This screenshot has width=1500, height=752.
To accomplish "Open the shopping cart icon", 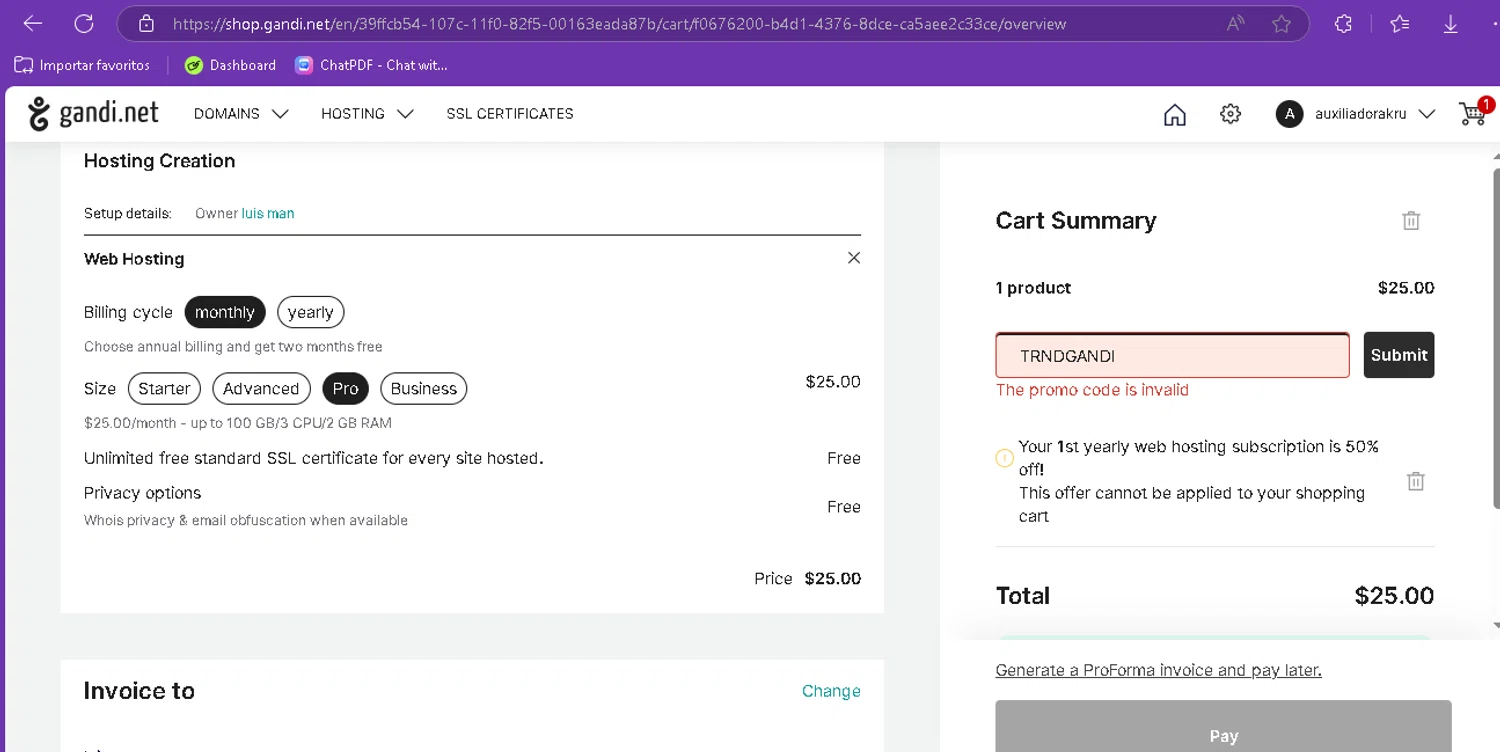I will tap(1474, 113).
